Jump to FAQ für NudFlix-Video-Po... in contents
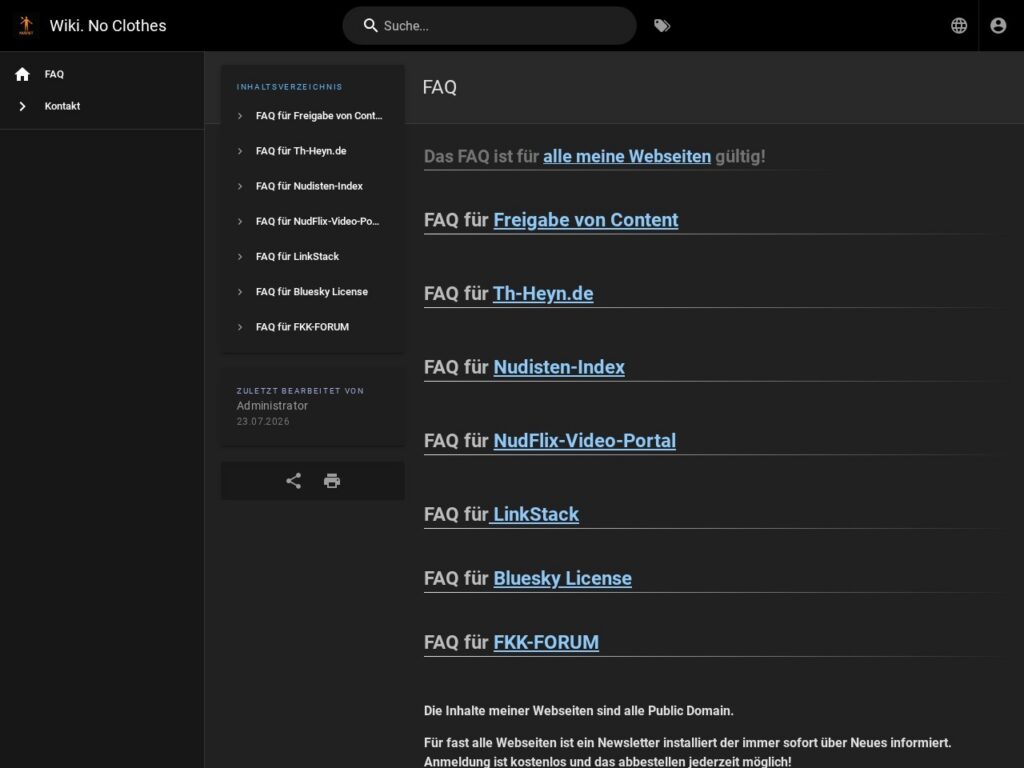Viewport: 1024px width, 768px height. click(317, 221)
